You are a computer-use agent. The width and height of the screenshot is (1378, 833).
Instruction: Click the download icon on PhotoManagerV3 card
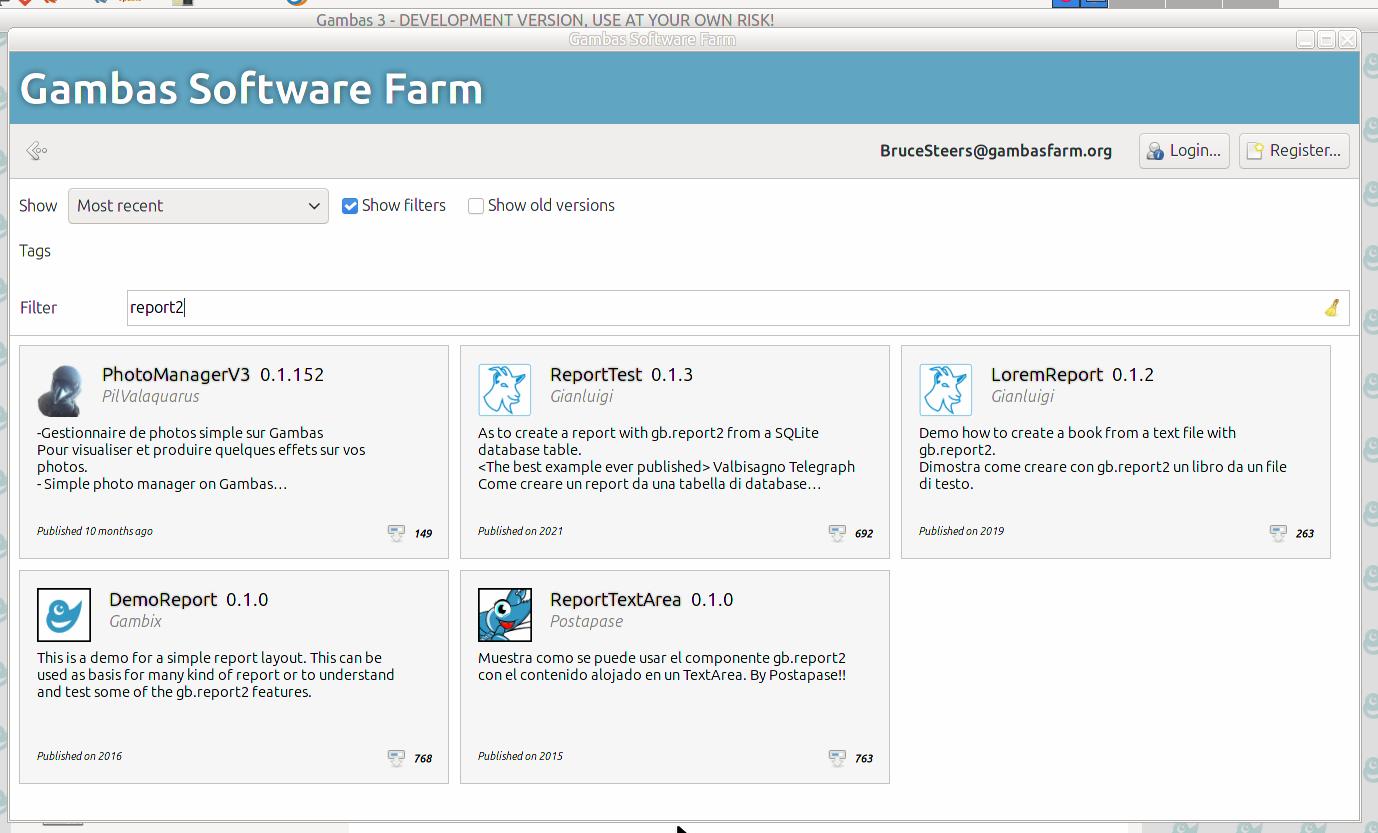tap(396, 533)
